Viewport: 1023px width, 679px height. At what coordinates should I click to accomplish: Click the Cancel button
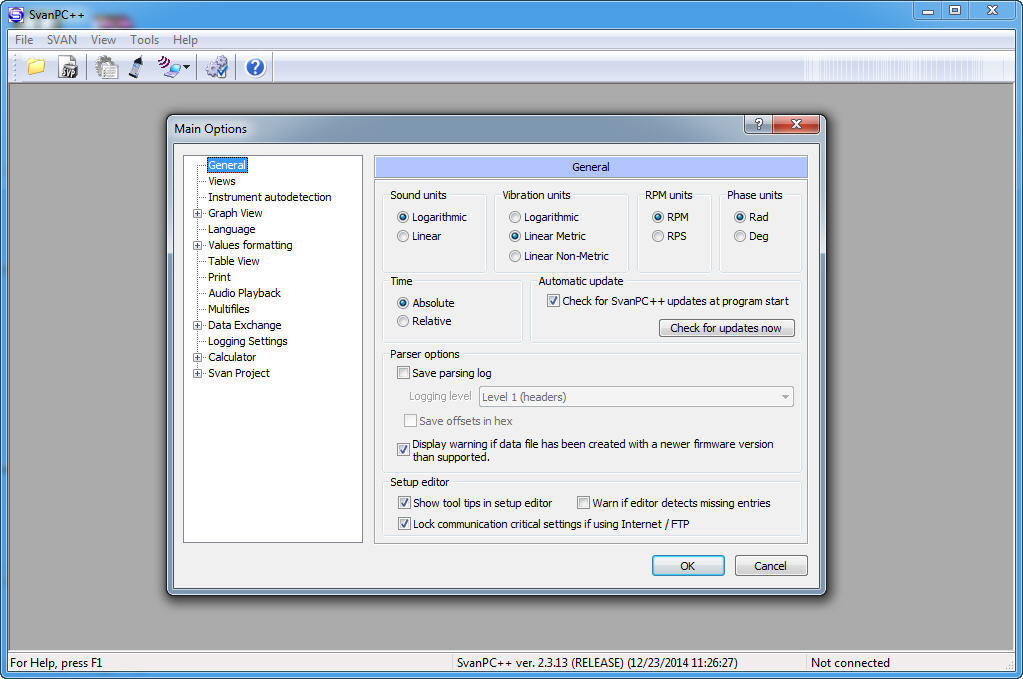point(771,566)
